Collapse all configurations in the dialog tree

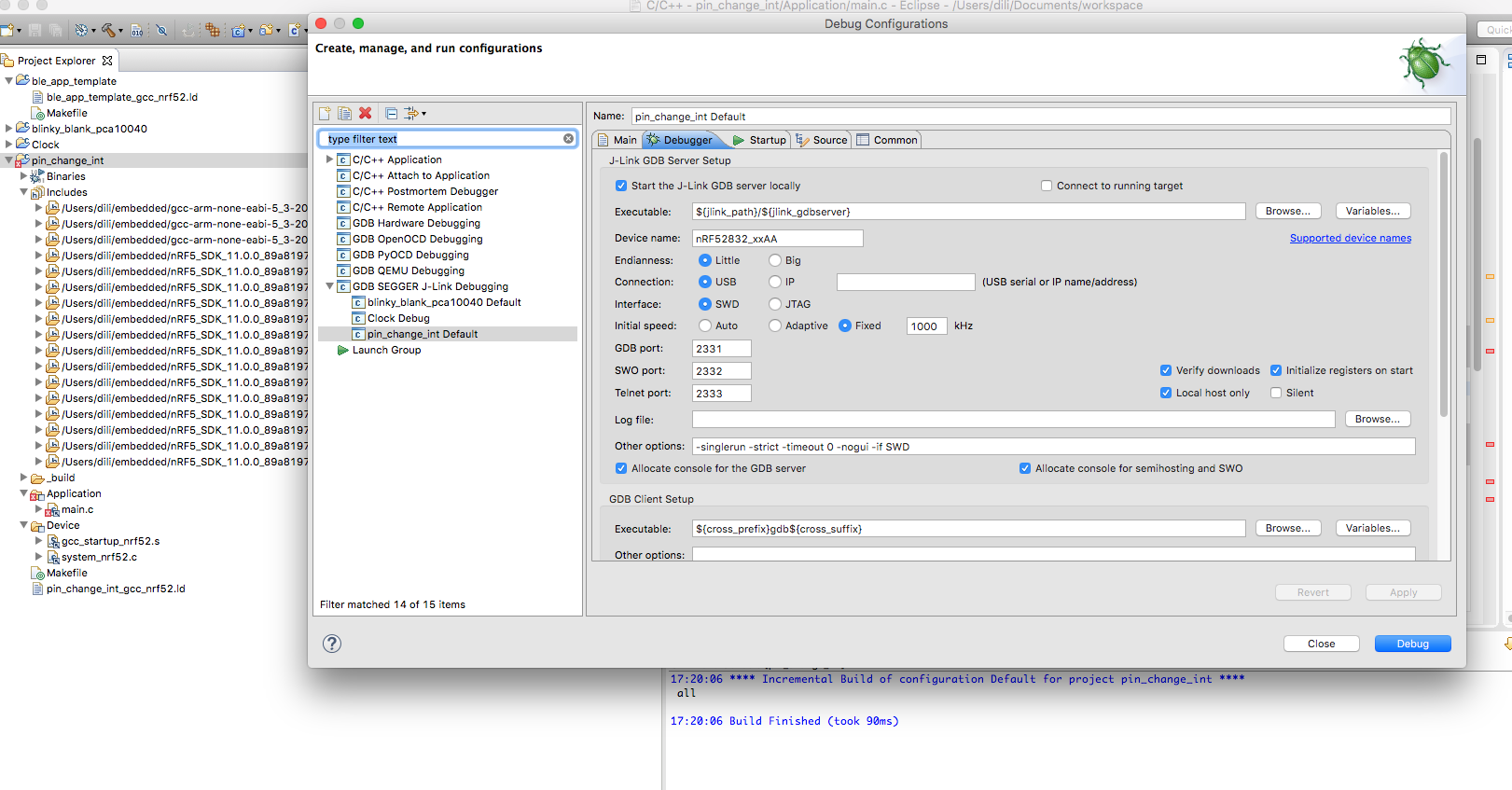click(x=392, y=114)
